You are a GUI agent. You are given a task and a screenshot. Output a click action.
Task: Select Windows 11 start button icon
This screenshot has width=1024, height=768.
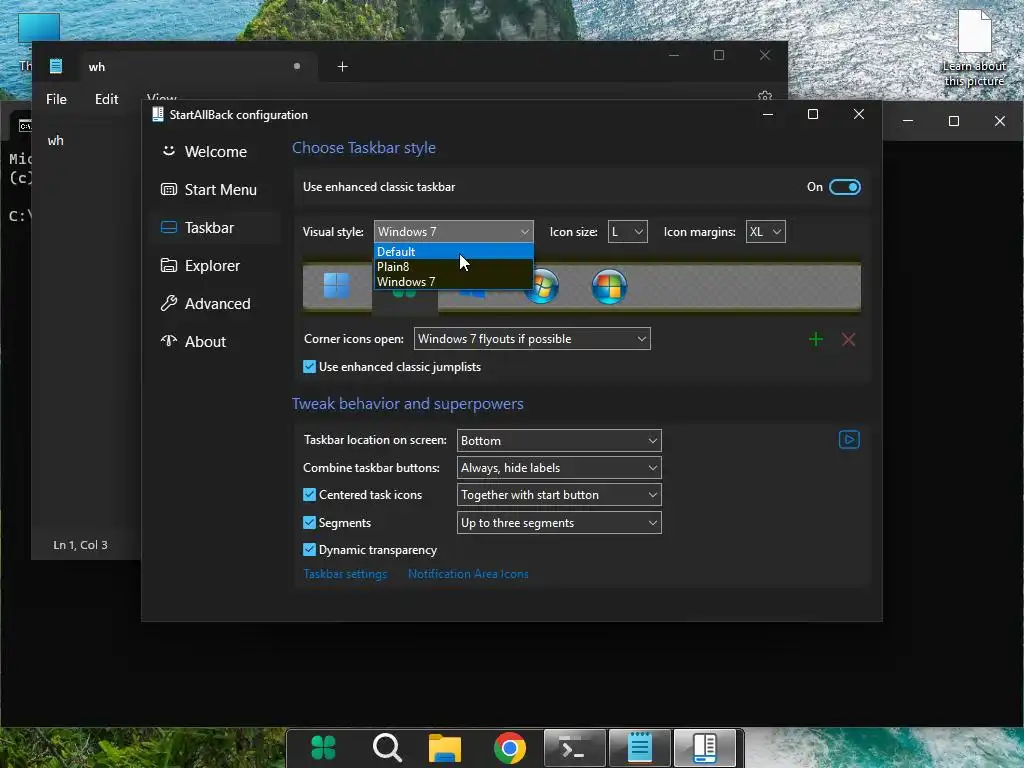click(x=336, y=286)
